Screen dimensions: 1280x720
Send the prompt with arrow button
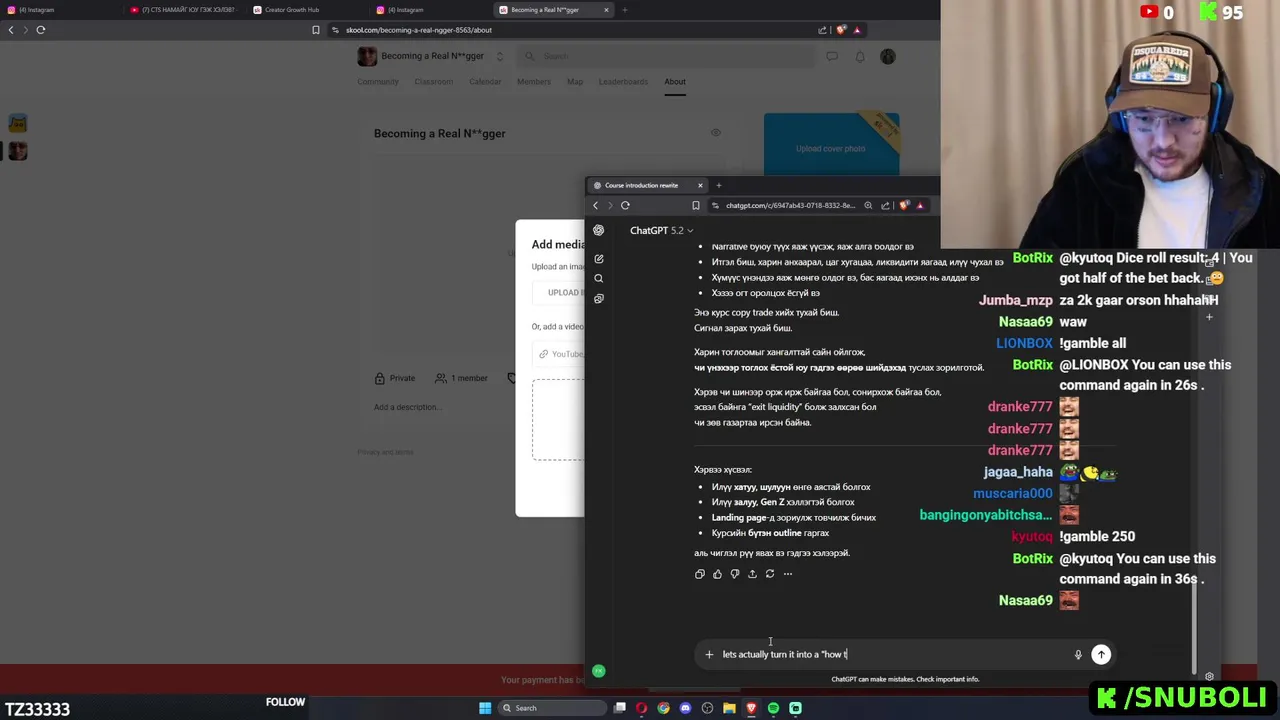1100,655
